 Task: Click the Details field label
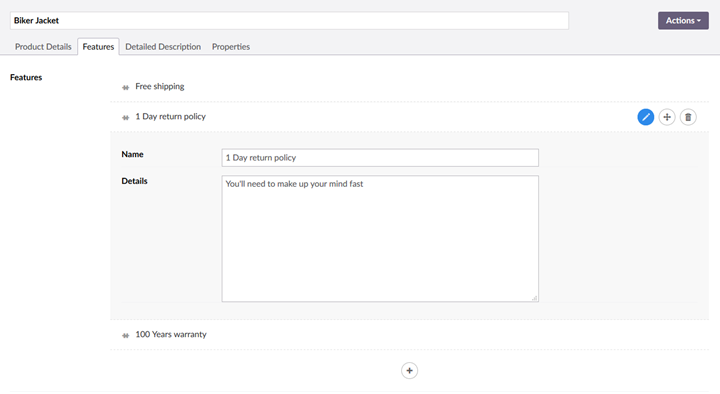click(x=135, y=181)
